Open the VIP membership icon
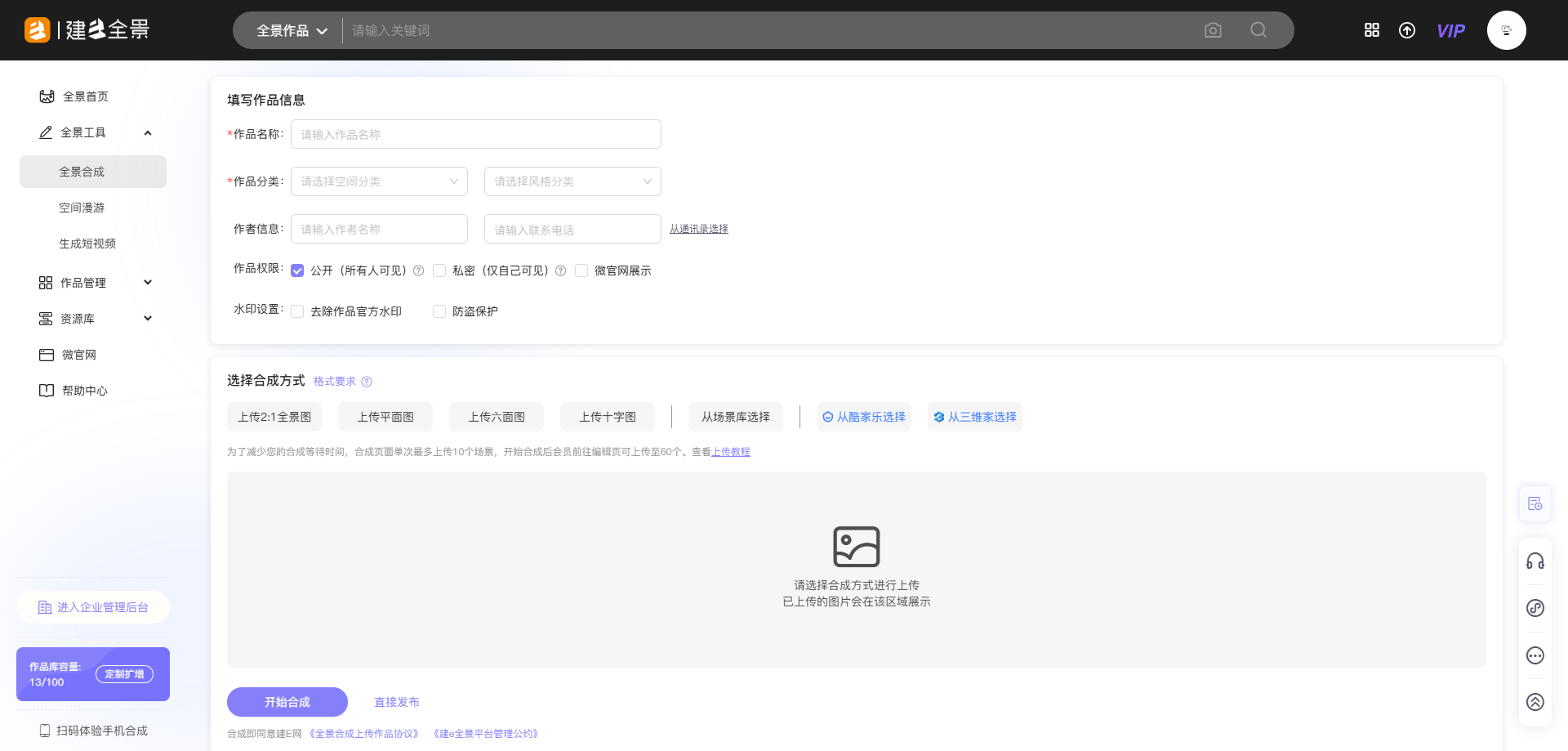This screenshot has width=1568, height=751. tap(1450, 31)
